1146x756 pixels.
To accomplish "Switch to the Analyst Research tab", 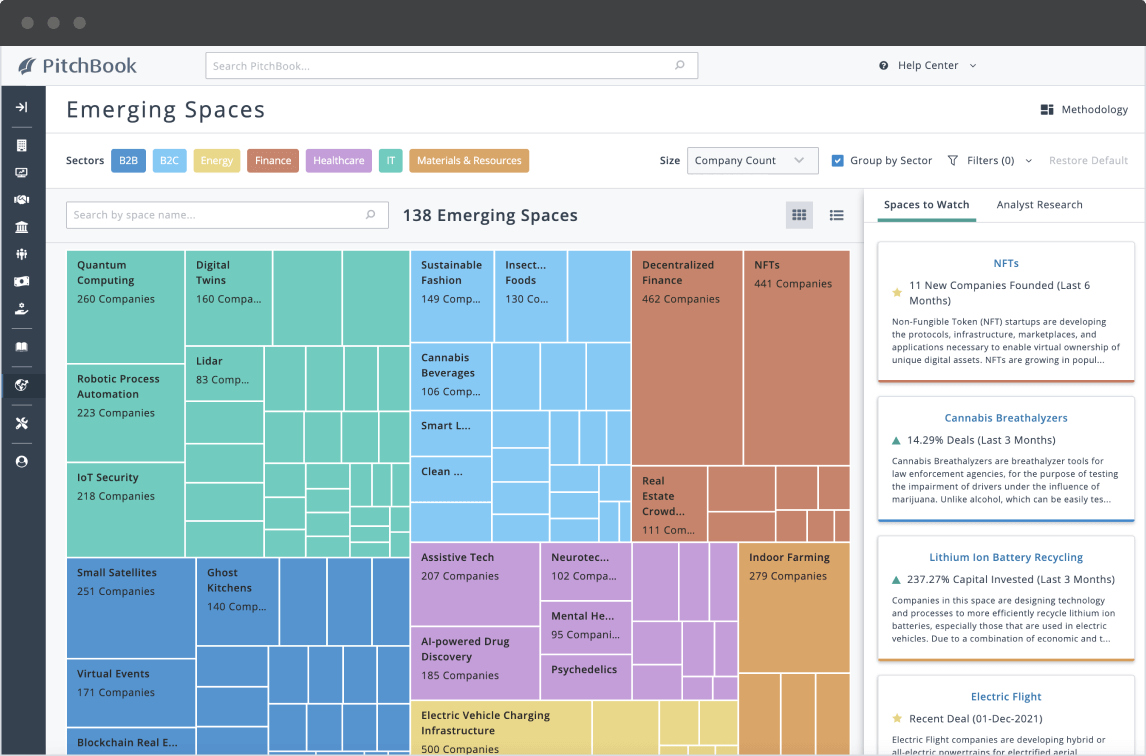I will 1039,205.
